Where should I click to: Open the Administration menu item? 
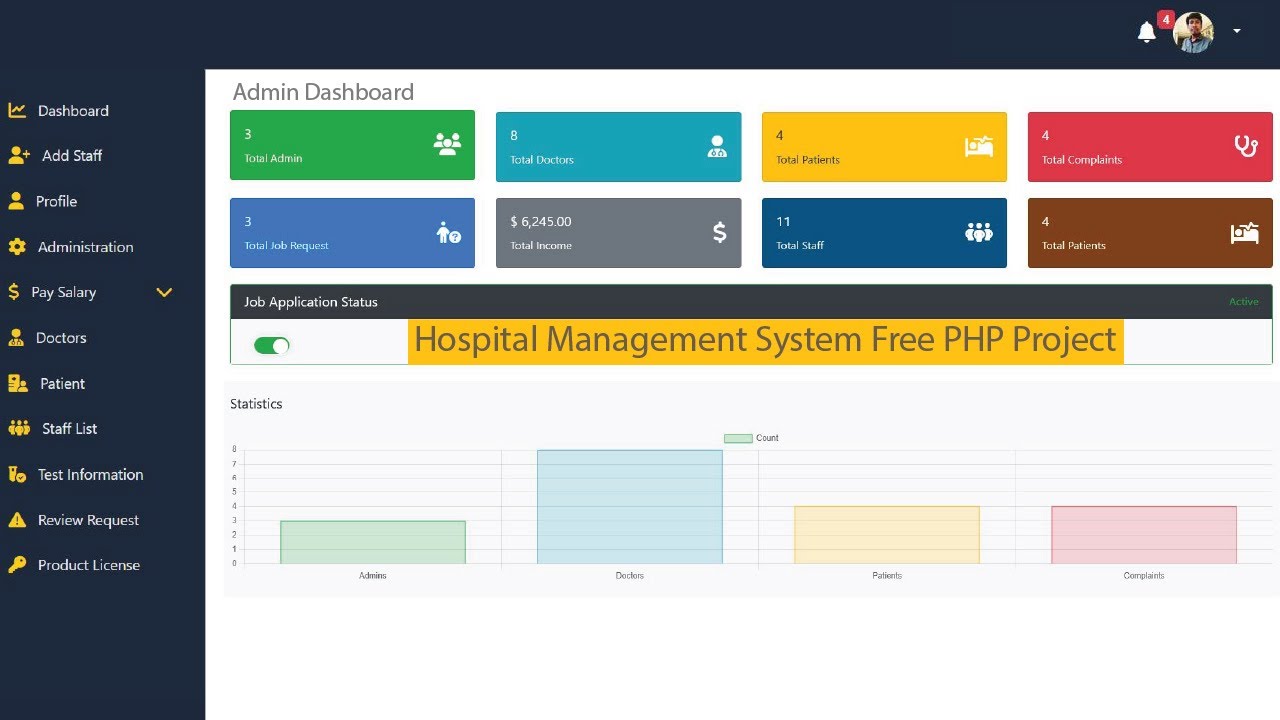[x=85, y=247]
